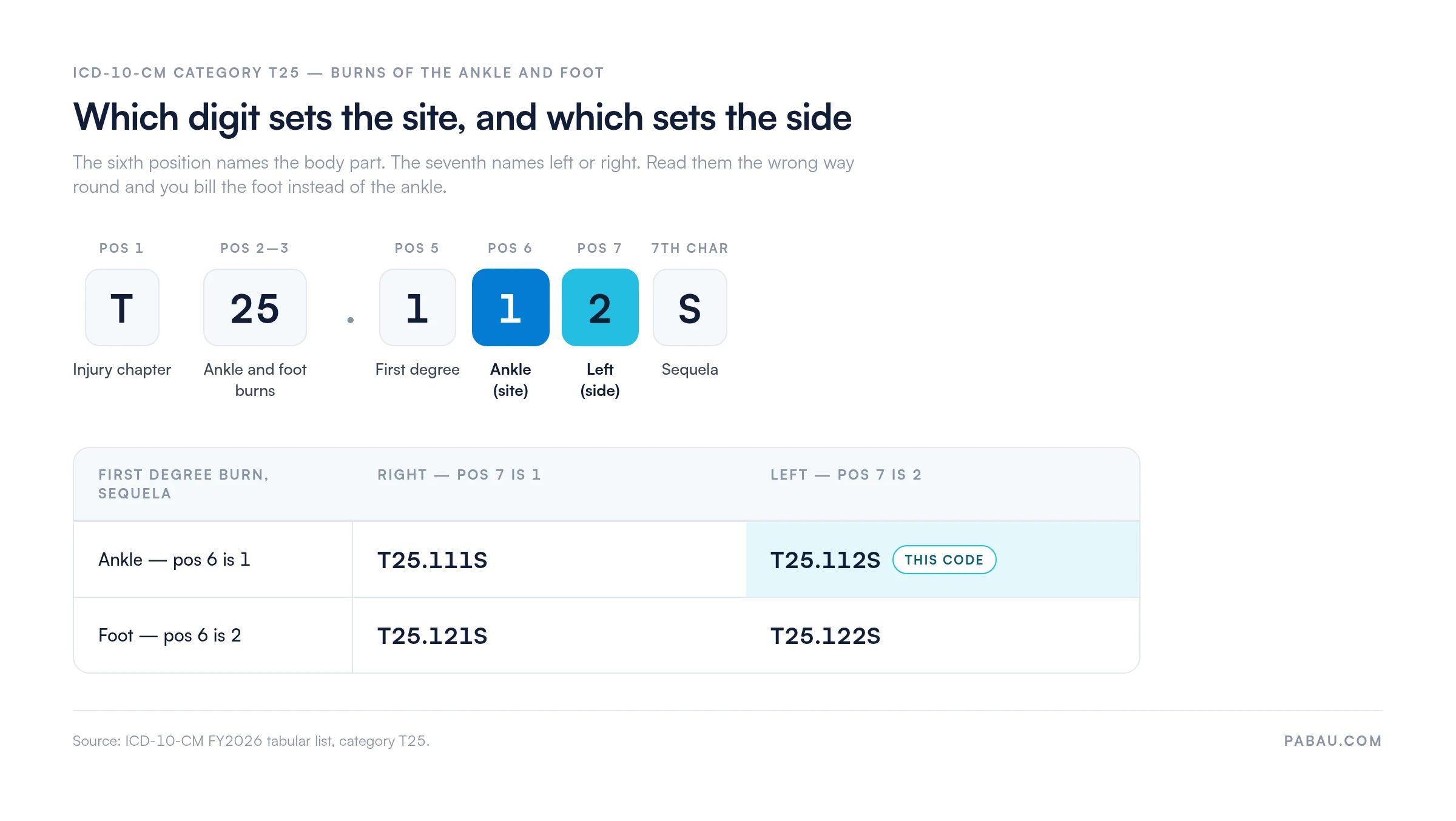Select the 25 tile for ankle and foot burns
Screen dimensions: 1456x821
pos(255,307)
